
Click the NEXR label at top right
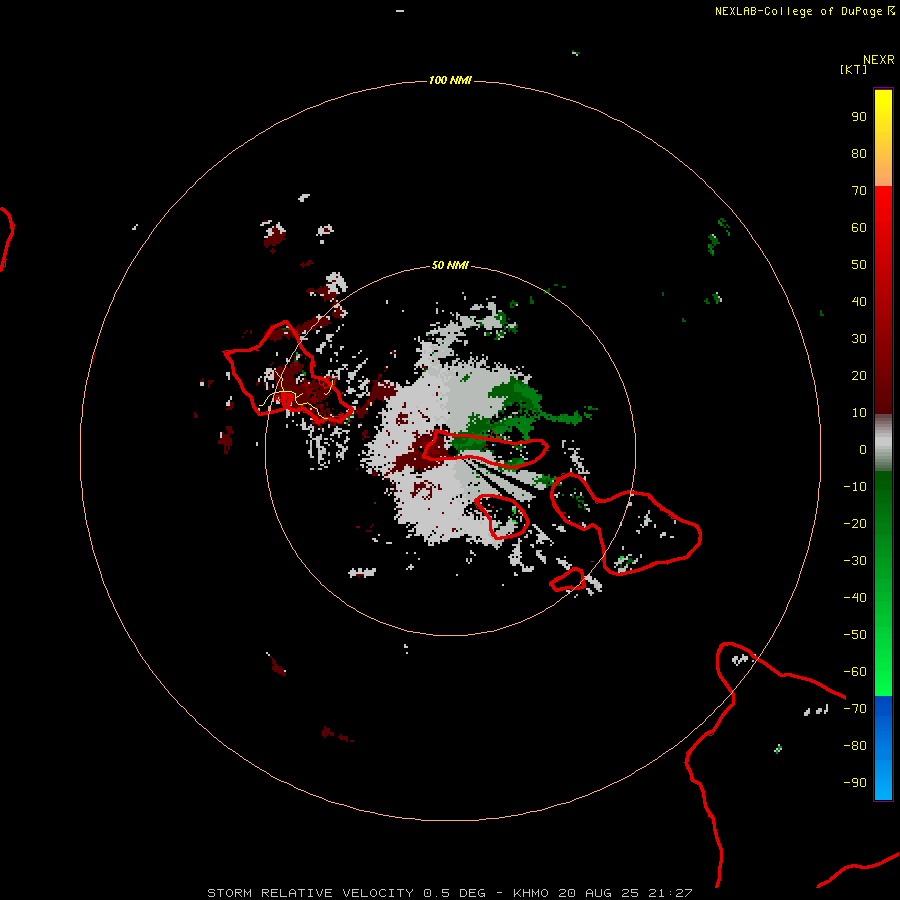[879, 60]
